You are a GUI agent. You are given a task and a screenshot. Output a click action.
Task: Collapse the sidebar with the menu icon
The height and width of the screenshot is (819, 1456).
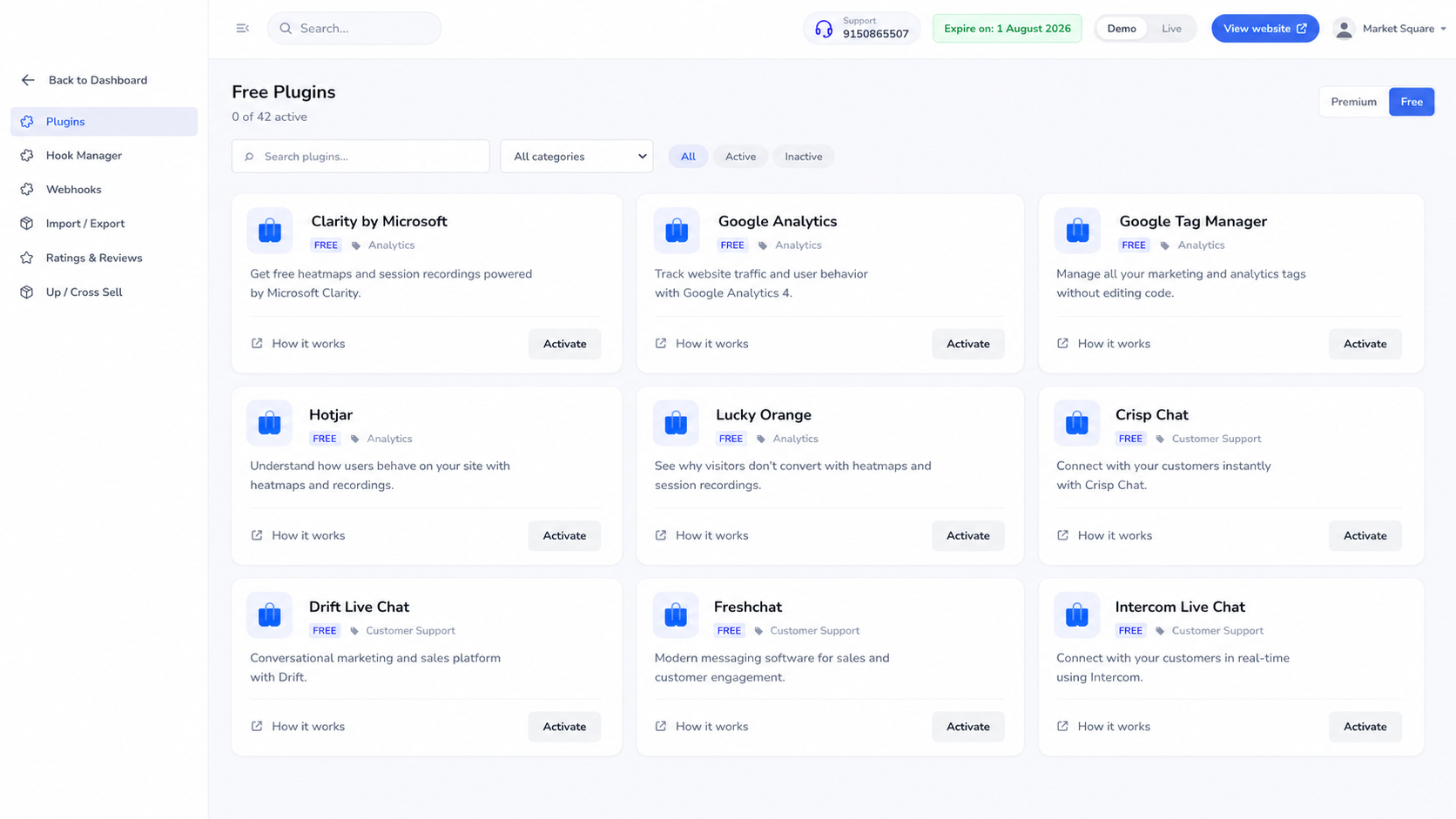[243, 29]
